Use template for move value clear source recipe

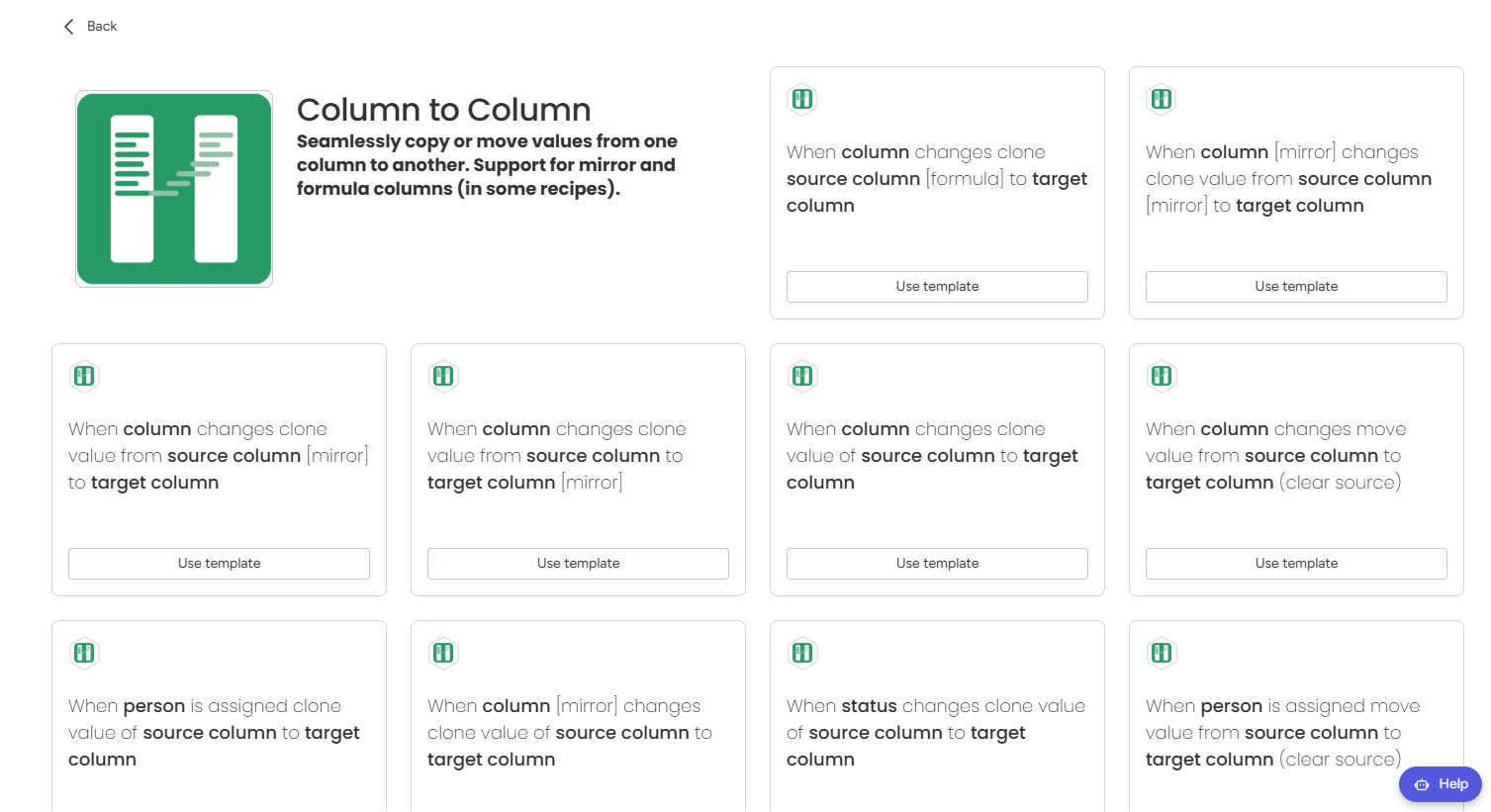(x=1296, y=564)
